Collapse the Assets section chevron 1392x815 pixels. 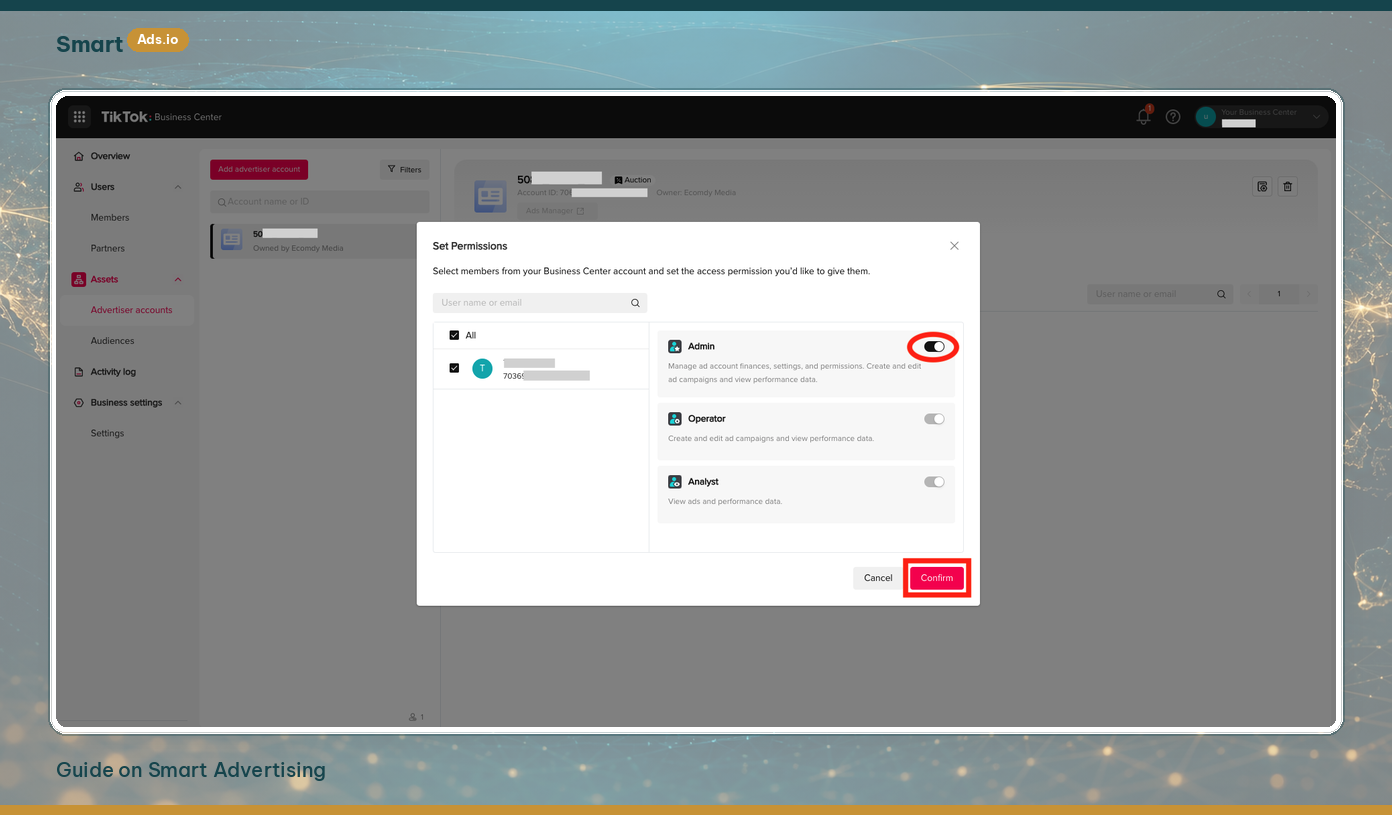click(x=178, y=279)
